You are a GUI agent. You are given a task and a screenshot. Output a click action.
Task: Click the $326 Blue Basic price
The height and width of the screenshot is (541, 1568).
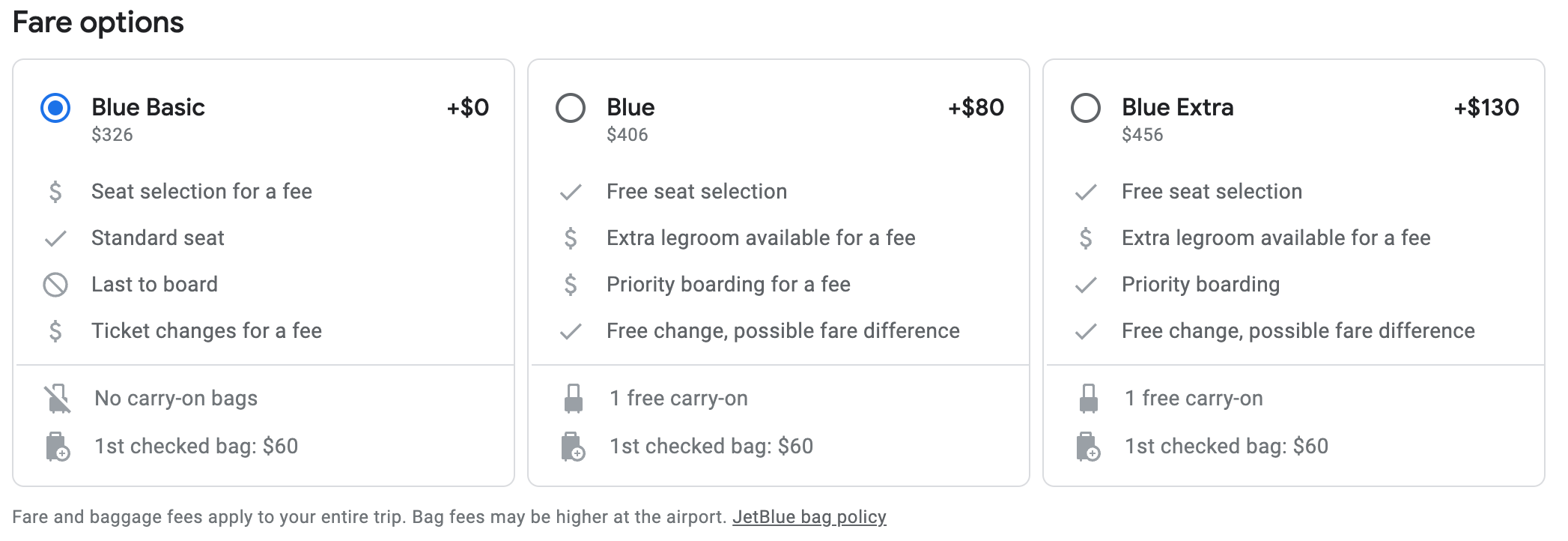click(112, 135)
